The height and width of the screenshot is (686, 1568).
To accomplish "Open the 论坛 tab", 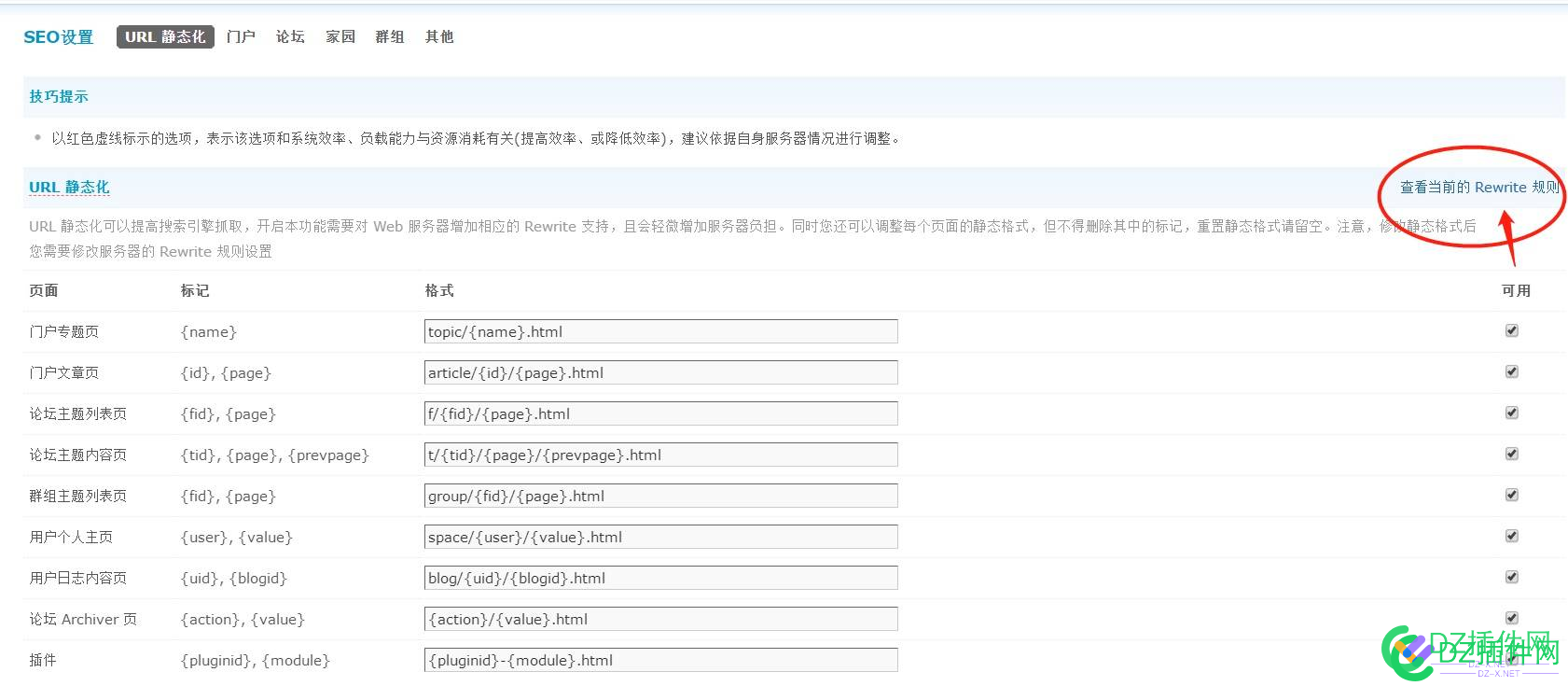I will (x=290, y=36).
